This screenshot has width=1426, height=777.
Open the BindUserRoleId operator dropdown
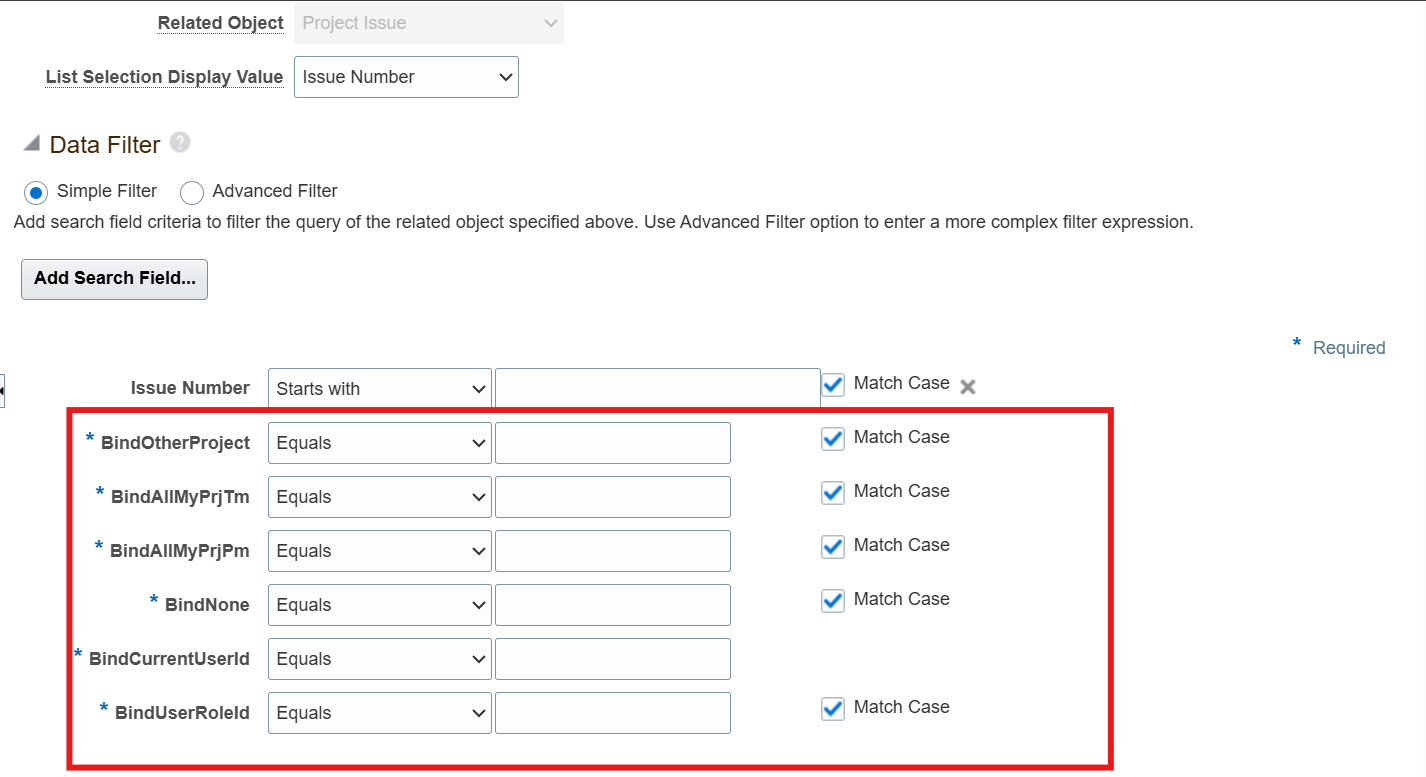tap(380, 713)
